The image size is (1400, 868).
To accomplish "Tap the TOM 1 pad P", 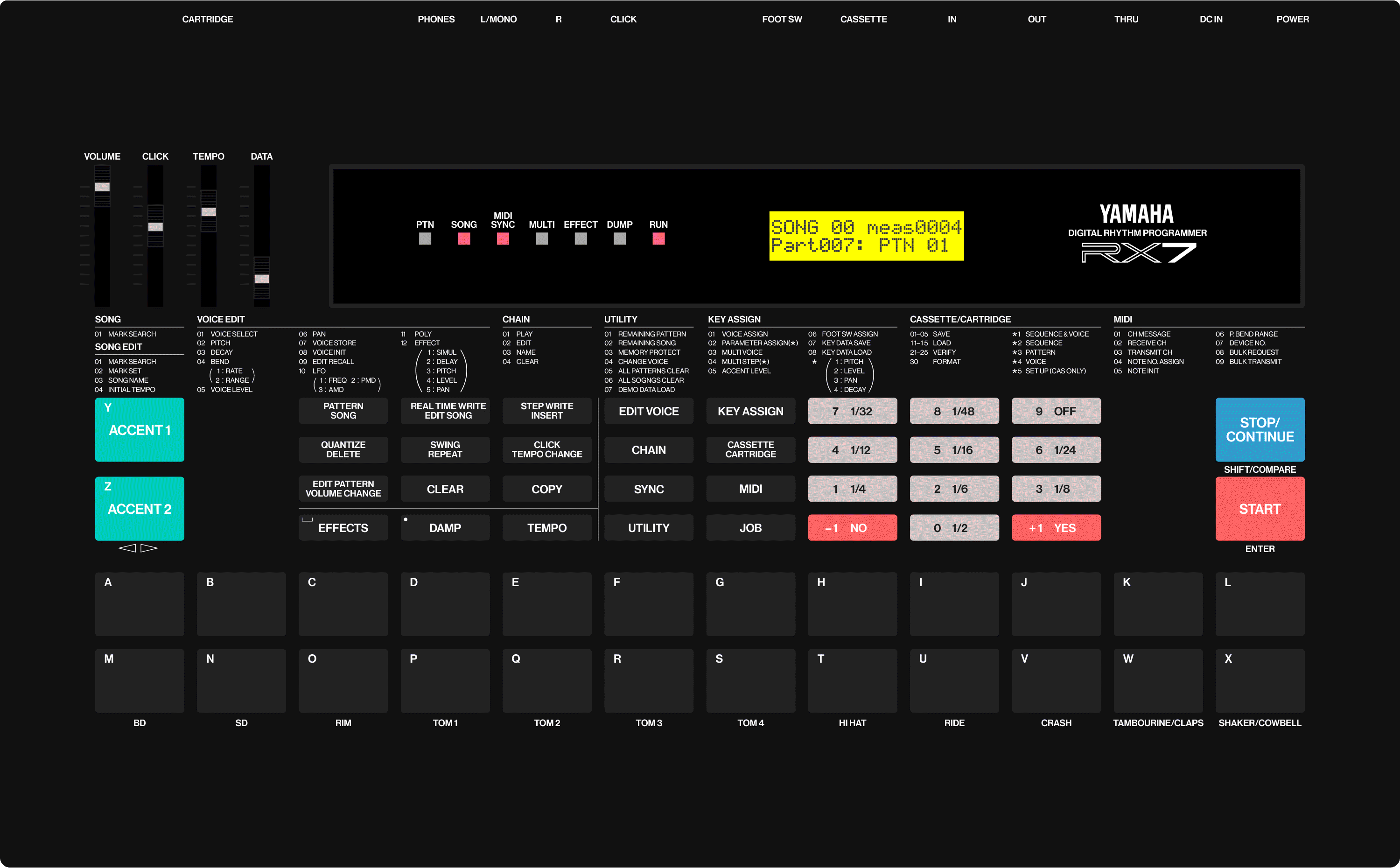I will pyautogui.click(x=445, y=681).
